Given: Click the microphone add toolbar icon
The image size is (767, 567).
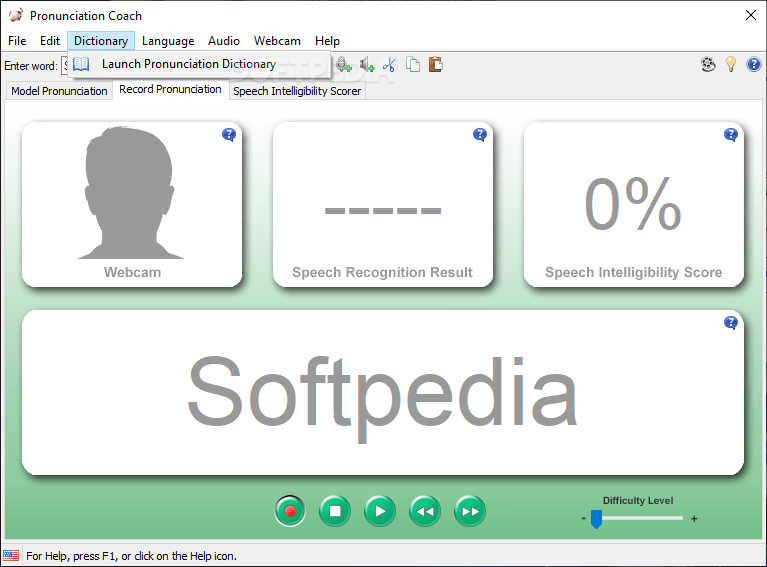Looking at the screenshot, I should click(x=344, y=65).
